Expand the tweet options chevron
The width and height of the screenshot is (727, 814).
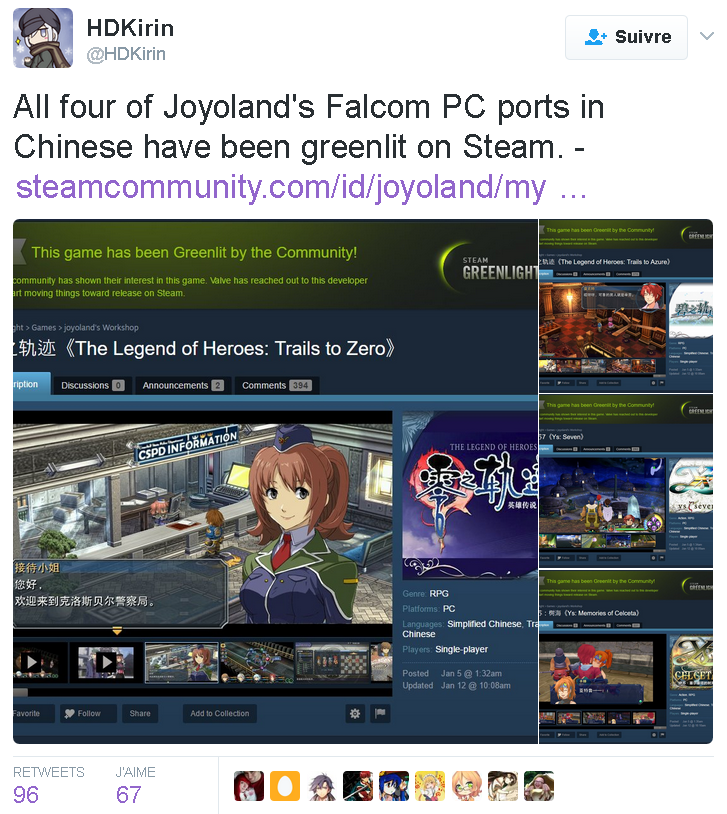coord(707,36)
